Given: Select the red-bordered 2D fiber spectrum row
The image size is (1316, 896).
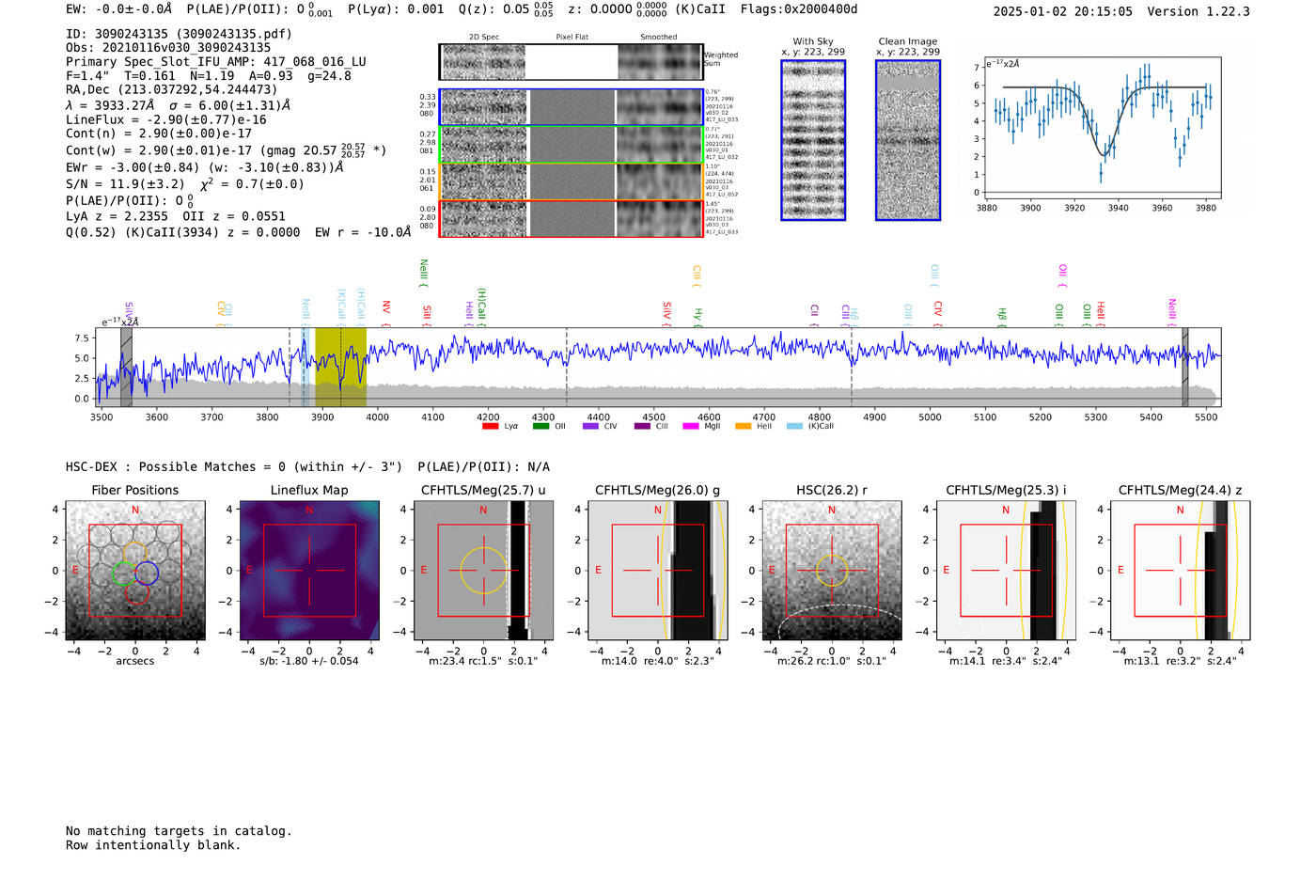Looking at the screenshot, I should click(571, 218).
